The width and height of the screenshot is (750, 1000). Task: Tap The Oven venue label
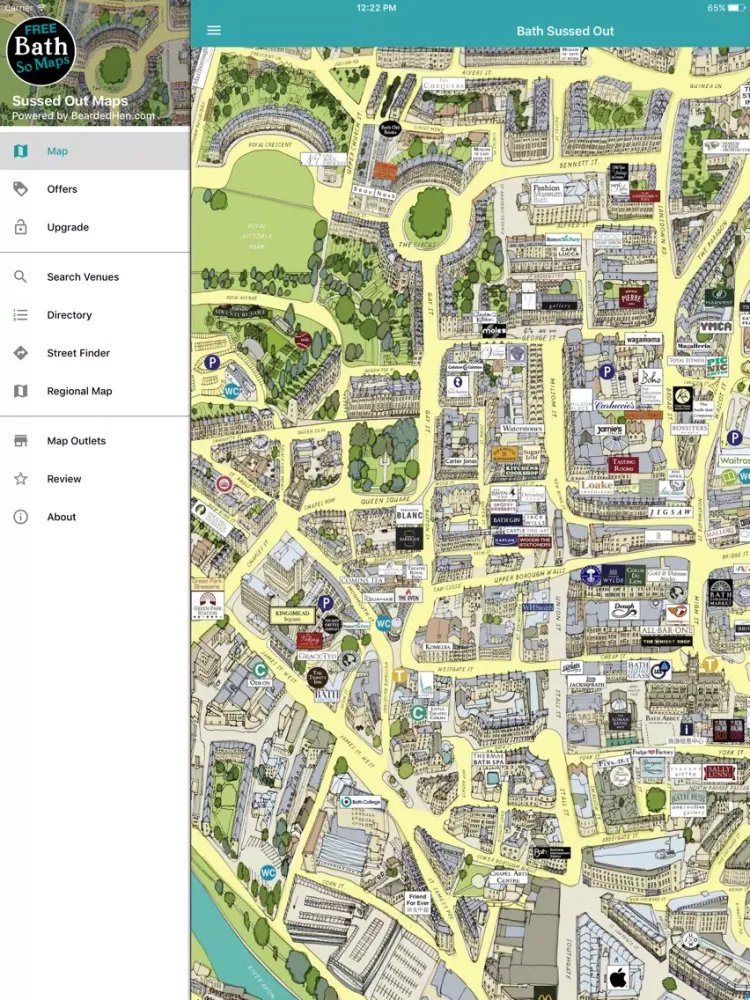[x=408, y=595]
